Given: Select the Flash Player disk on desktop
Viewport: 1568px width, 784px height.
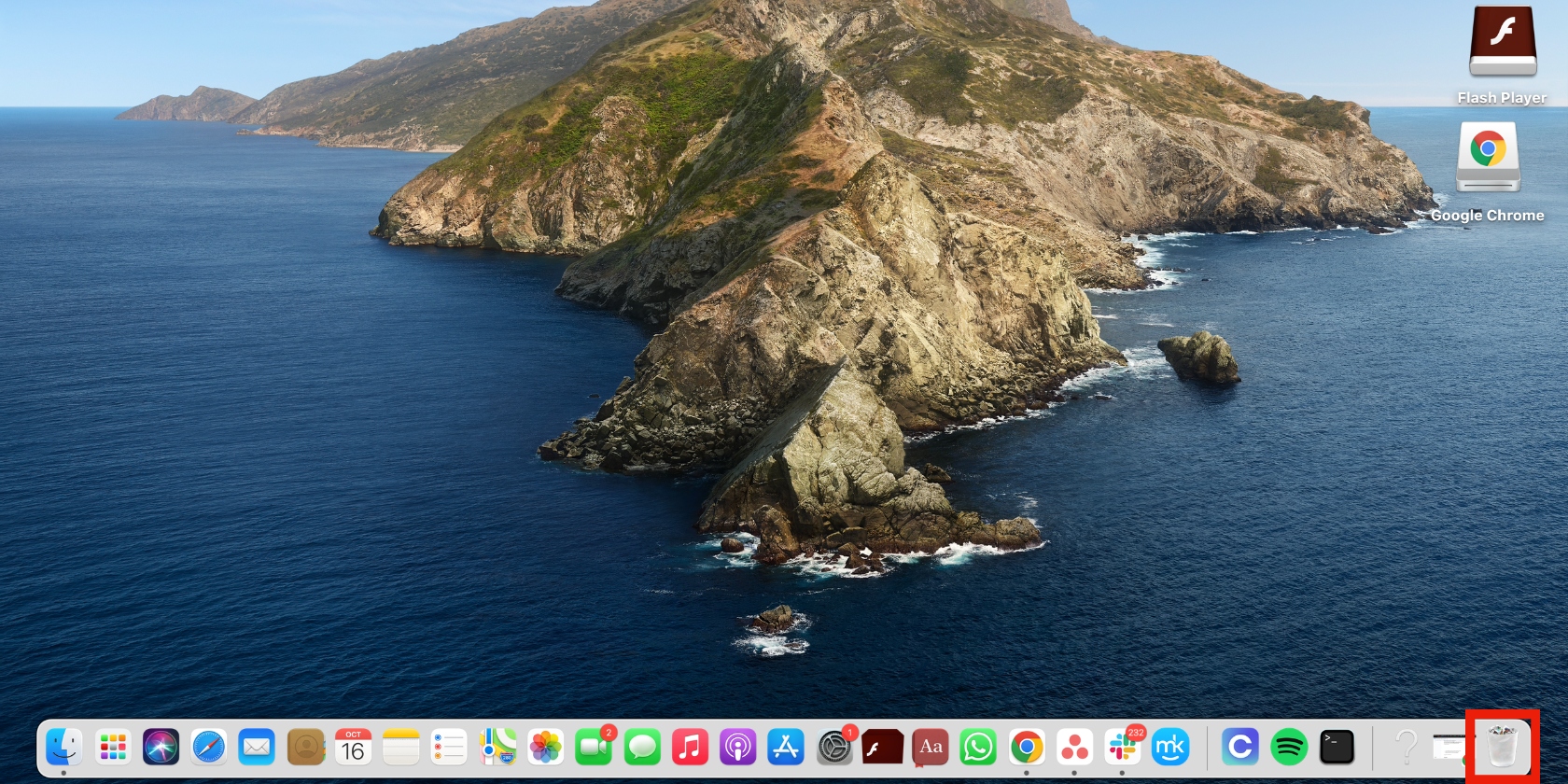Looking at the screenshot, I should tap(1502, 42).
